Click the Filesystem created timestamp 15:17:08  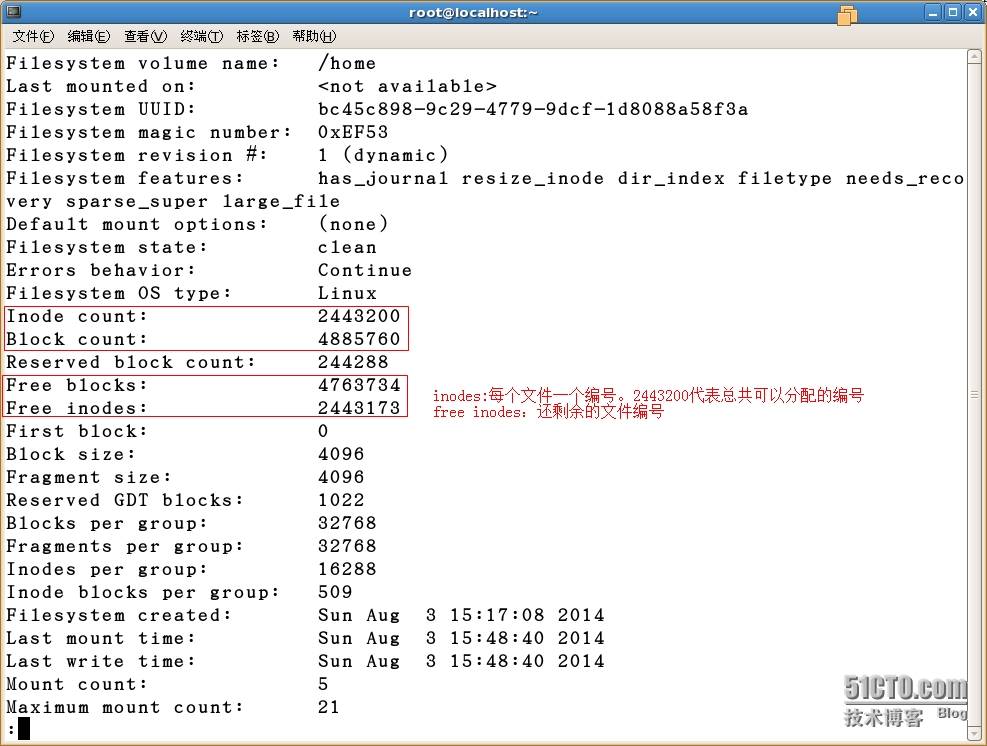[497, 615]
